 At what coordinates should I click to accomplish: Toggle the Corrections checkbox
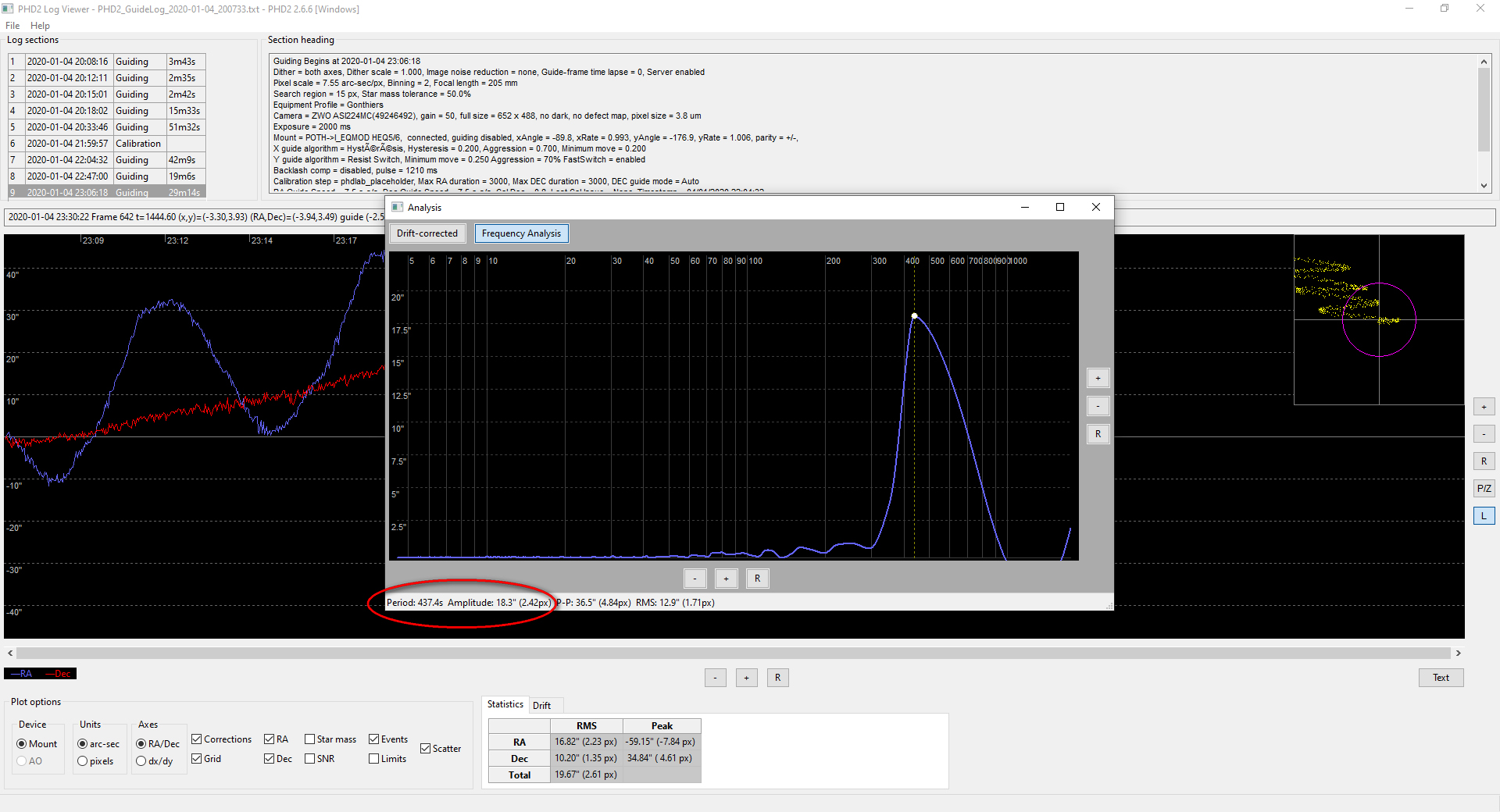[222, 739]
